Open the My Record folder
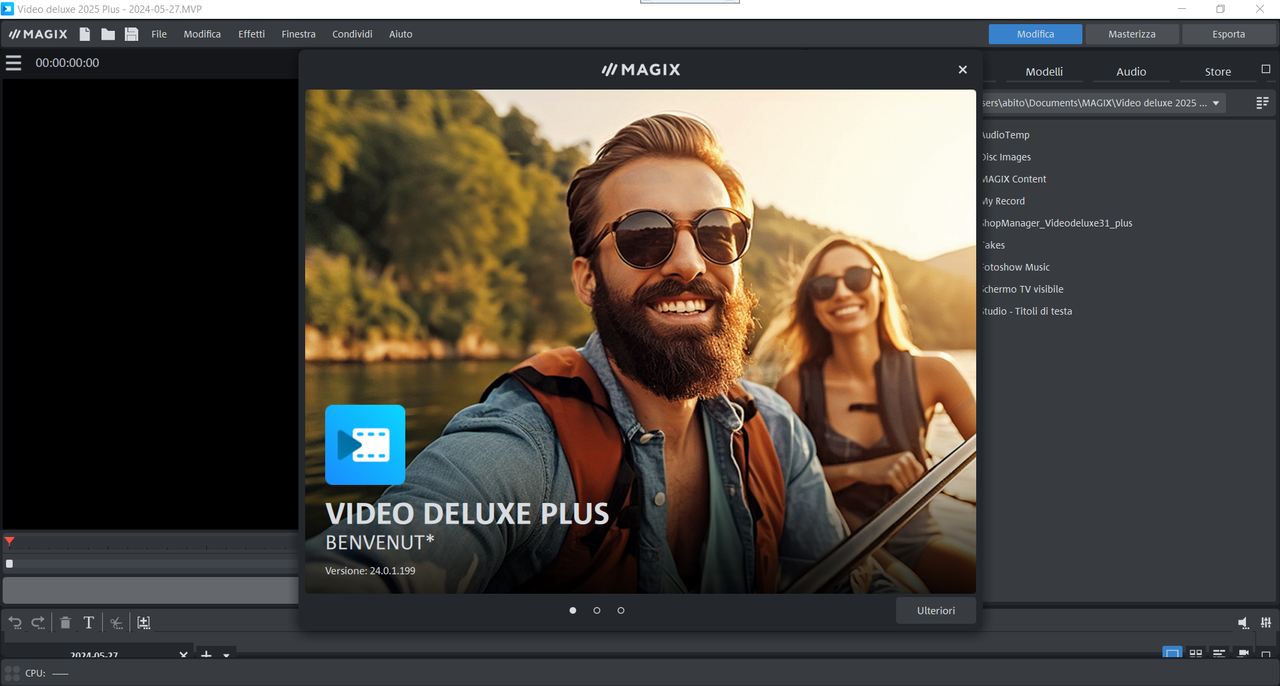The width and height of the screenshot is (1280, 686). [x=1003, y=201]
